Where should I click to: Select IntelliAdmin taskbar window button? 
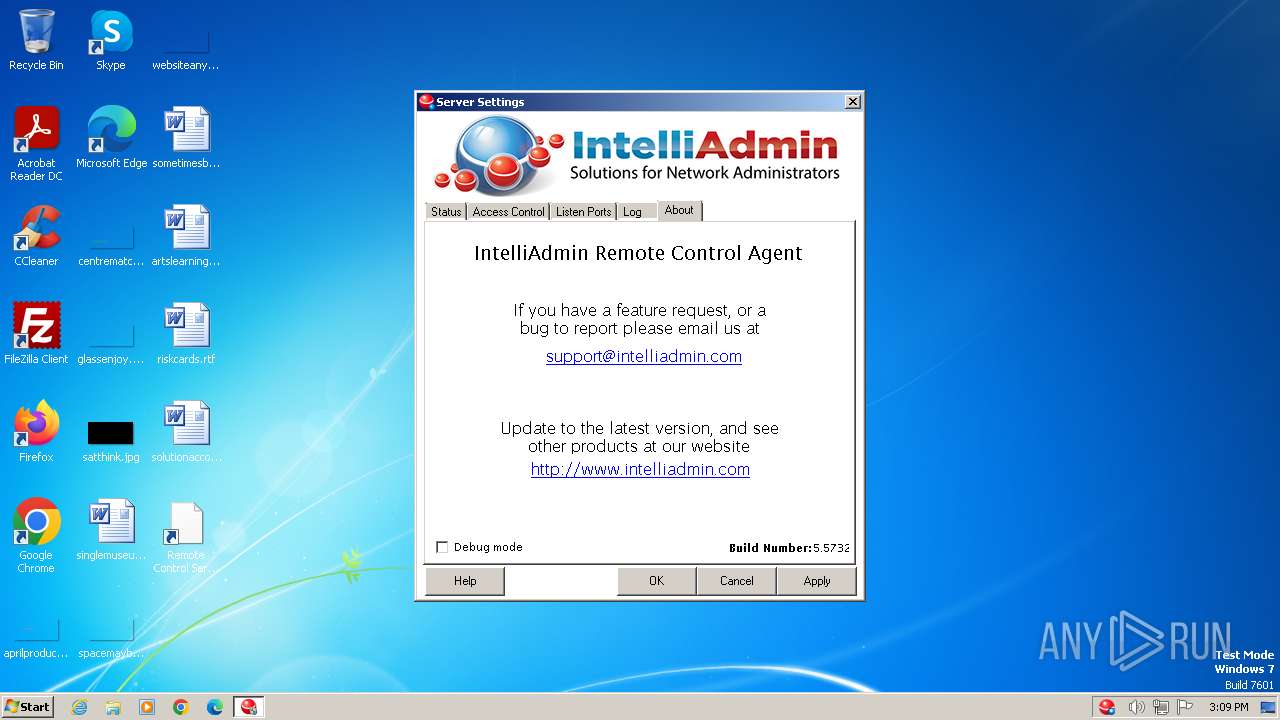tap(249, 707)
